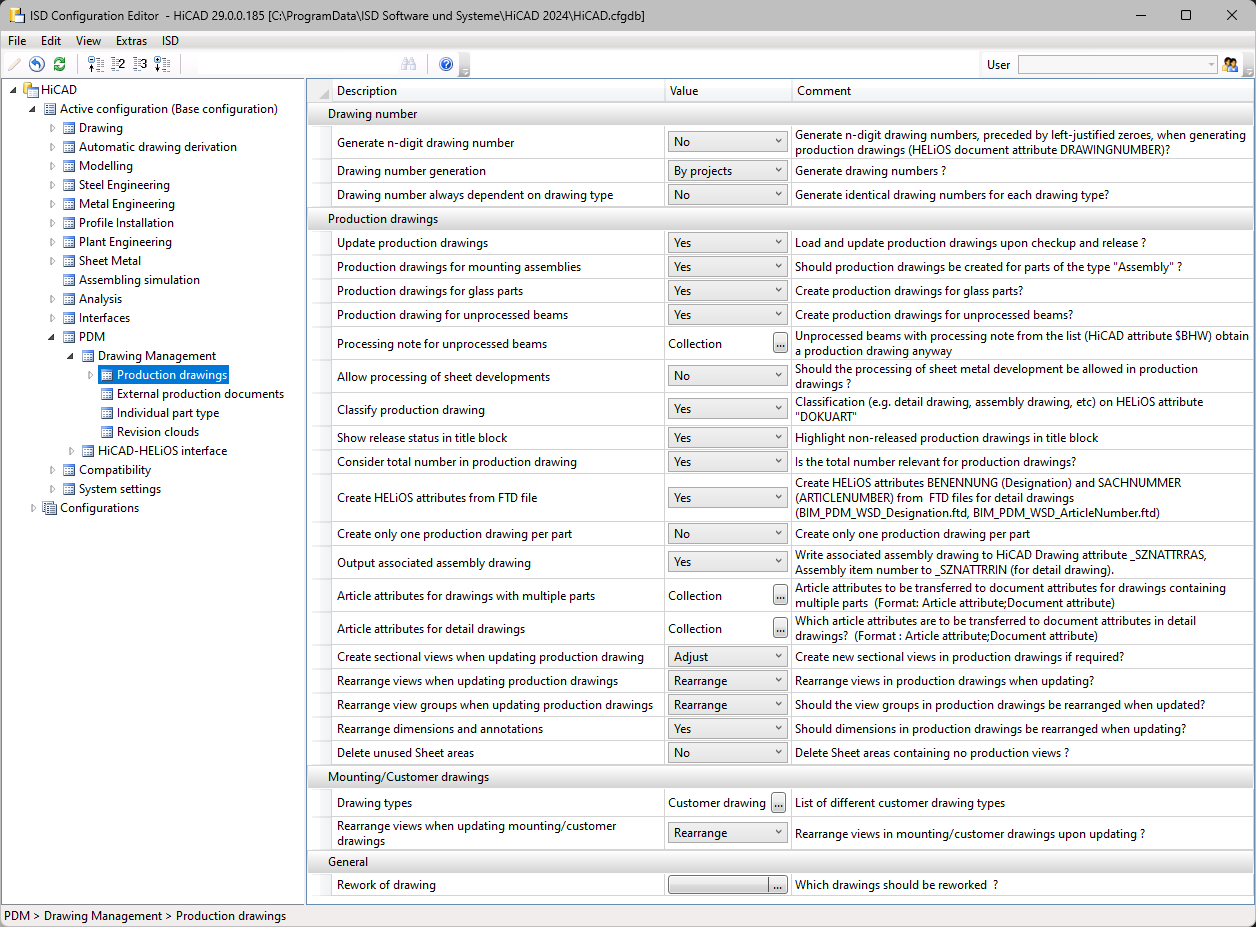Expand the HiCAD-HELiOS interface node
The width and height of the screenshot is (1256, 927).
click(72, 451)
